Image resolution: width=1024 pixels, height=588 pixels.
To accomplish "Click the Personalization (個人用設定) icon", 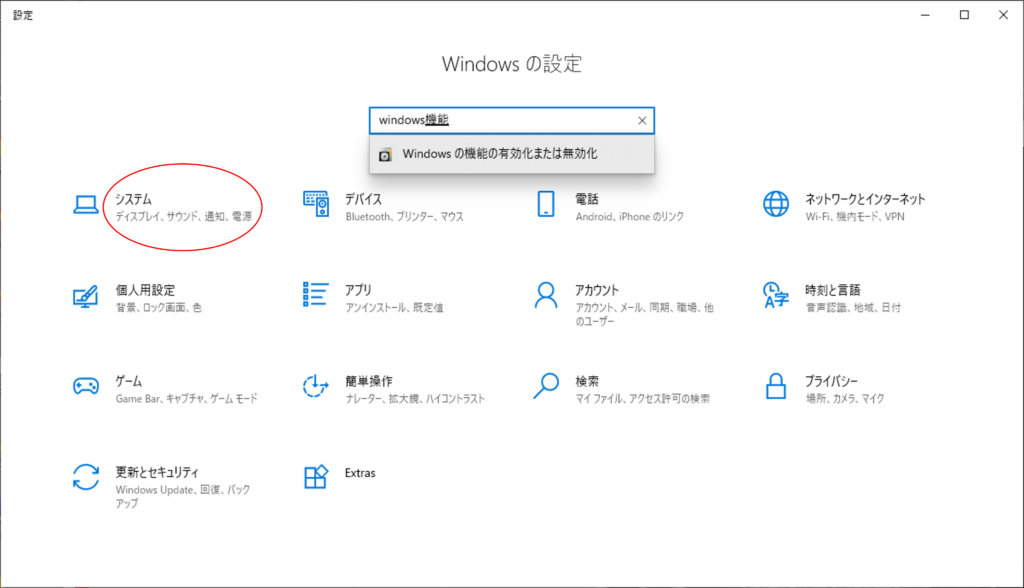I will [x=85, y=296].
